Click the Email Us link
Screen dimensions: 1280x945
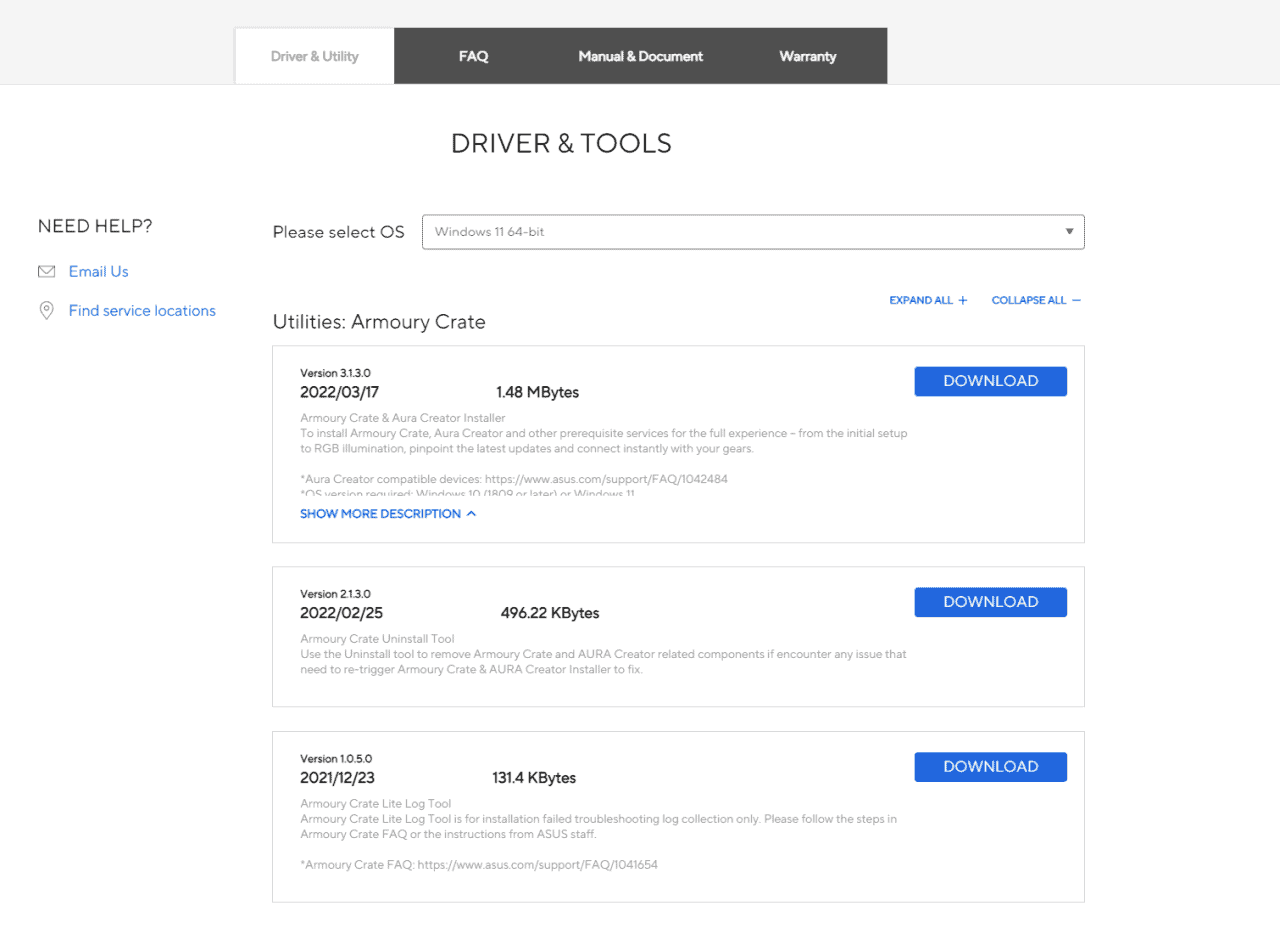tap(98, 272)
